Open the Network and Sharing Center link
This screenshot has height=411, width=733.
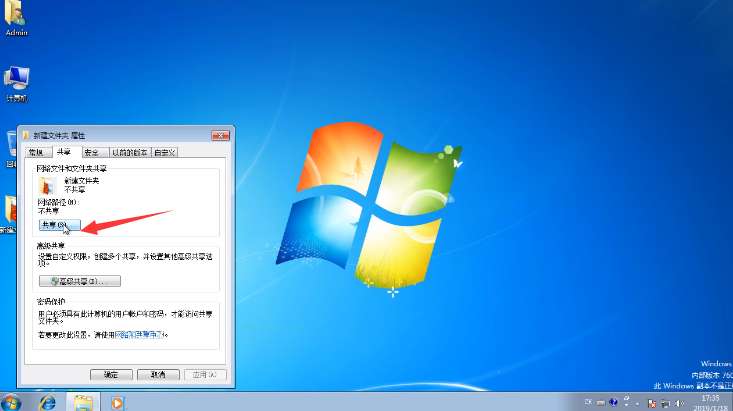(x=140, y=335)
